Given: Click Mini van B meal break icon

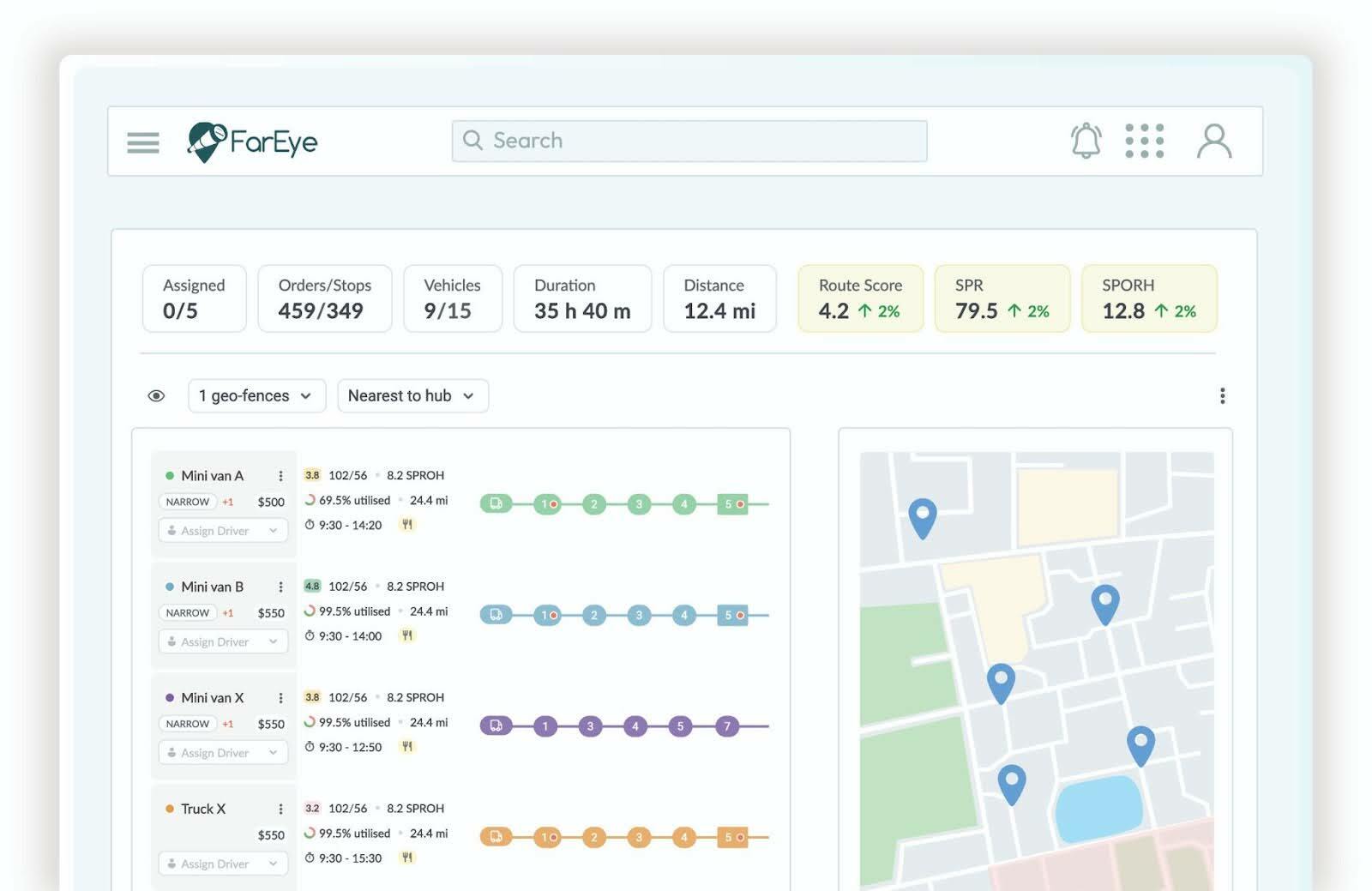Looking at the screenshot, I should [x=407, y=635].
